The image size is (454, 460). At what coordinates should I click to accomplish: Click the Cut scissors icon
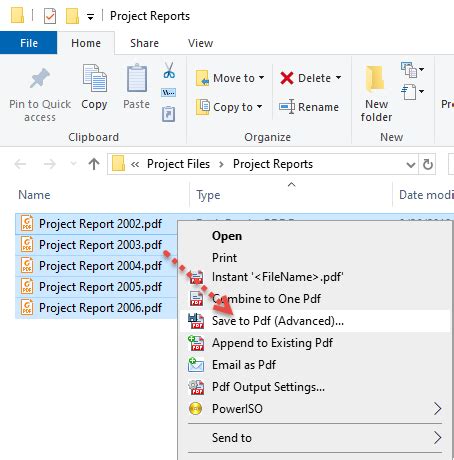tap(169, 70)
